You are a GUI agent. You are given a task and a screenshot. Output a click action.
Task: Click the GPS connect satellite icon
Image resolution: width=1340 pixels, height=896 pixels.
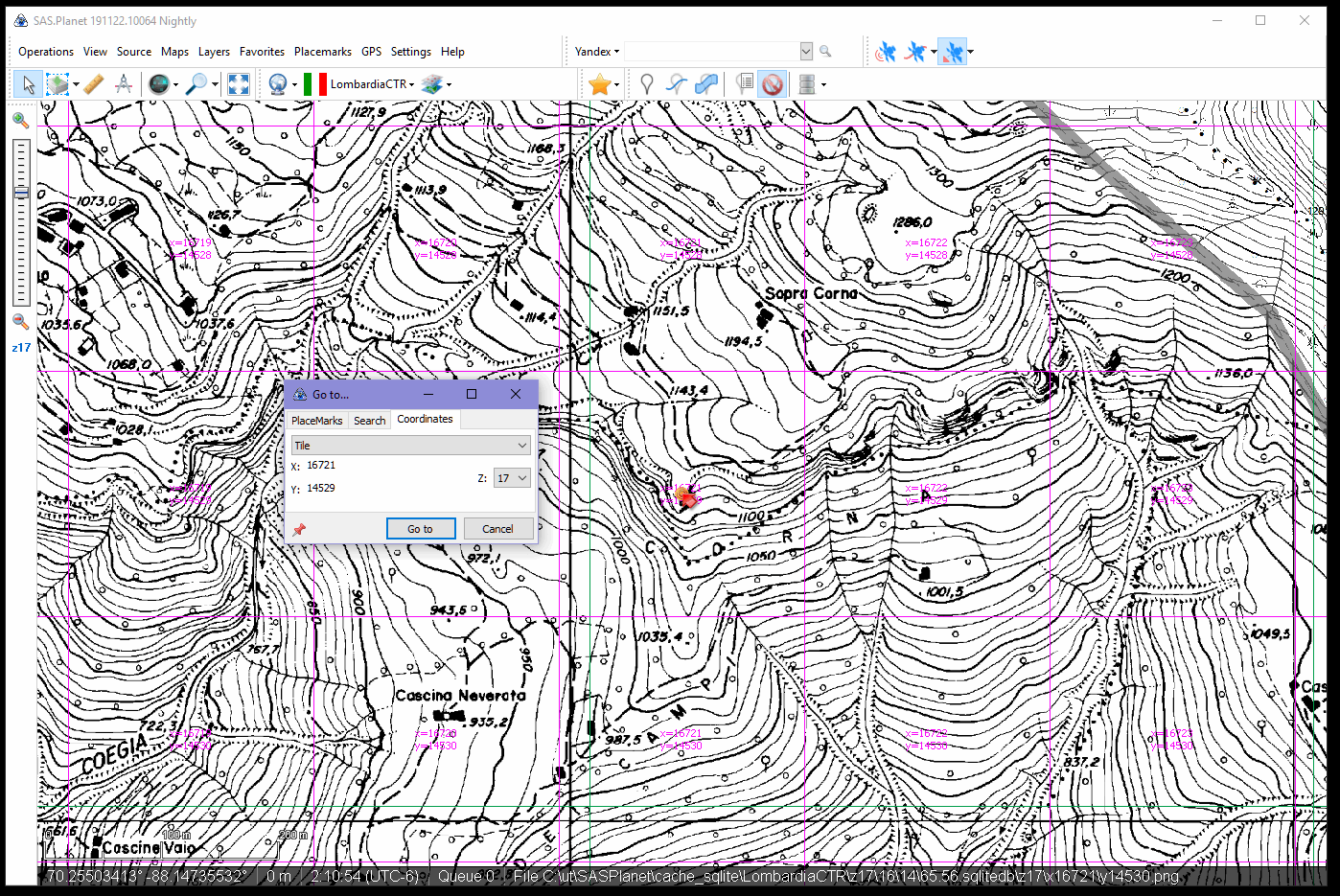pos(886,52)
